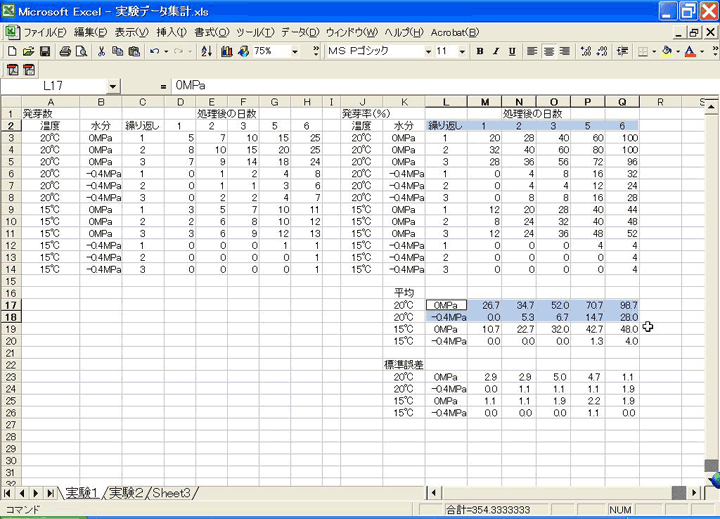Select the Sheet3 tab
720x519 pixels.
click(173, 493)
